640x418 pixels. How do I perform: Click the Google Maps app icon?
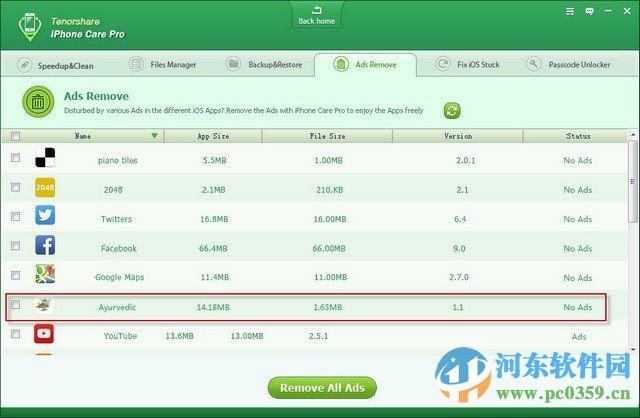click(45, 274)
